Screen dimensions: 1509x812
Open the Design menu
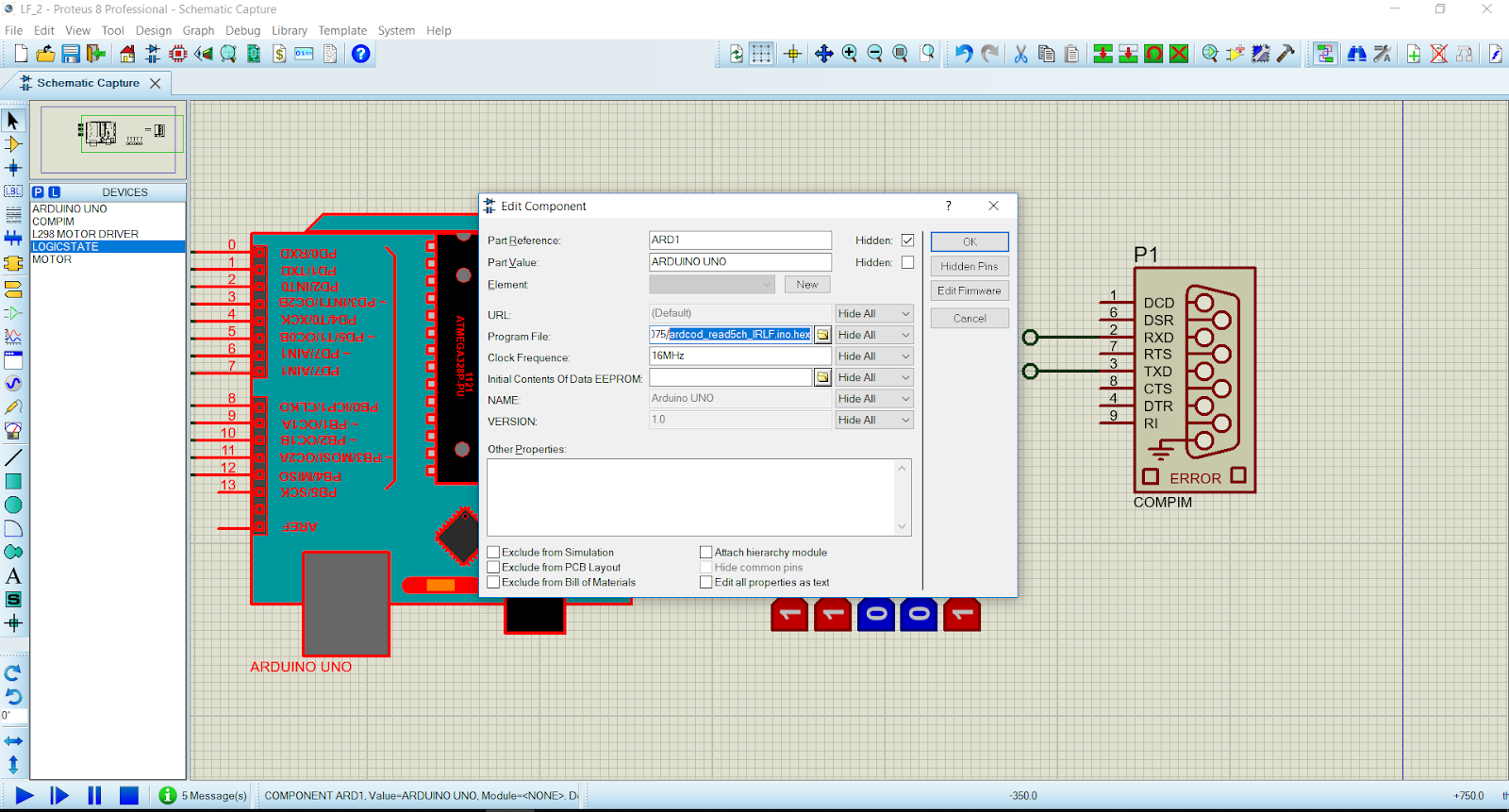[x=154, y=30]
